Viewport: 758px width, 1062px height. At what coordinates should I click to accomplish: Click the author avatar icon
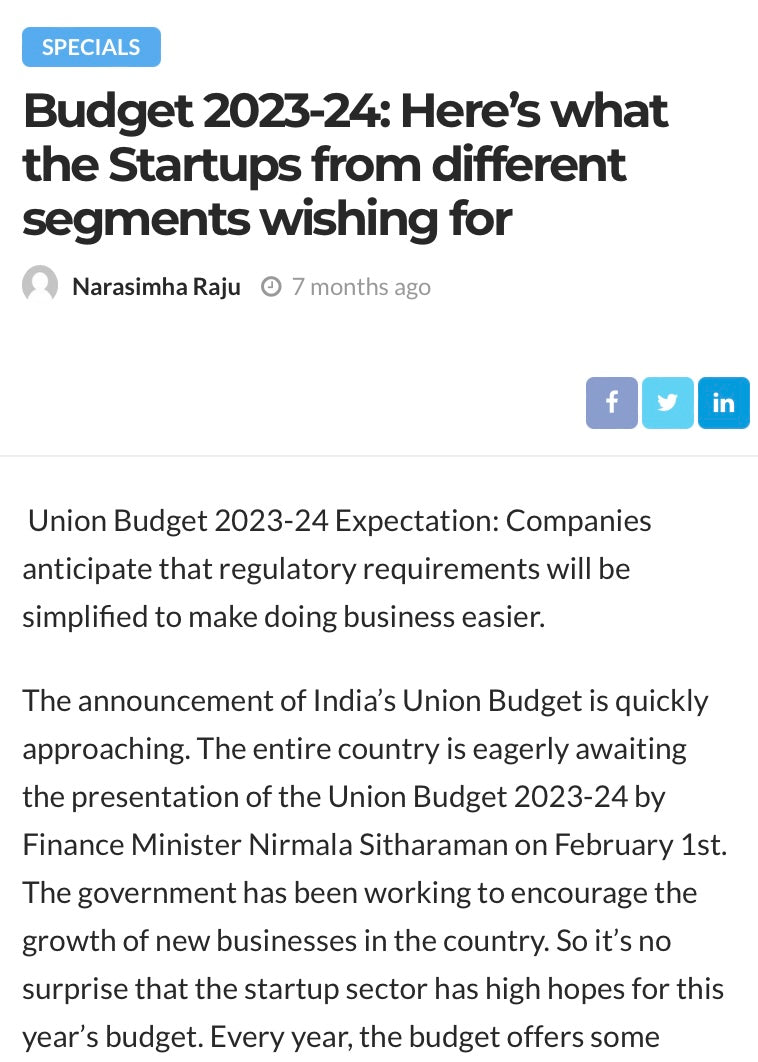coord(40,286)
